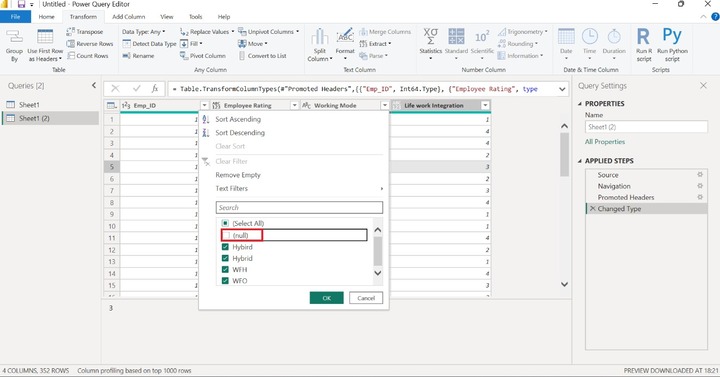Open the File tab

15,17
